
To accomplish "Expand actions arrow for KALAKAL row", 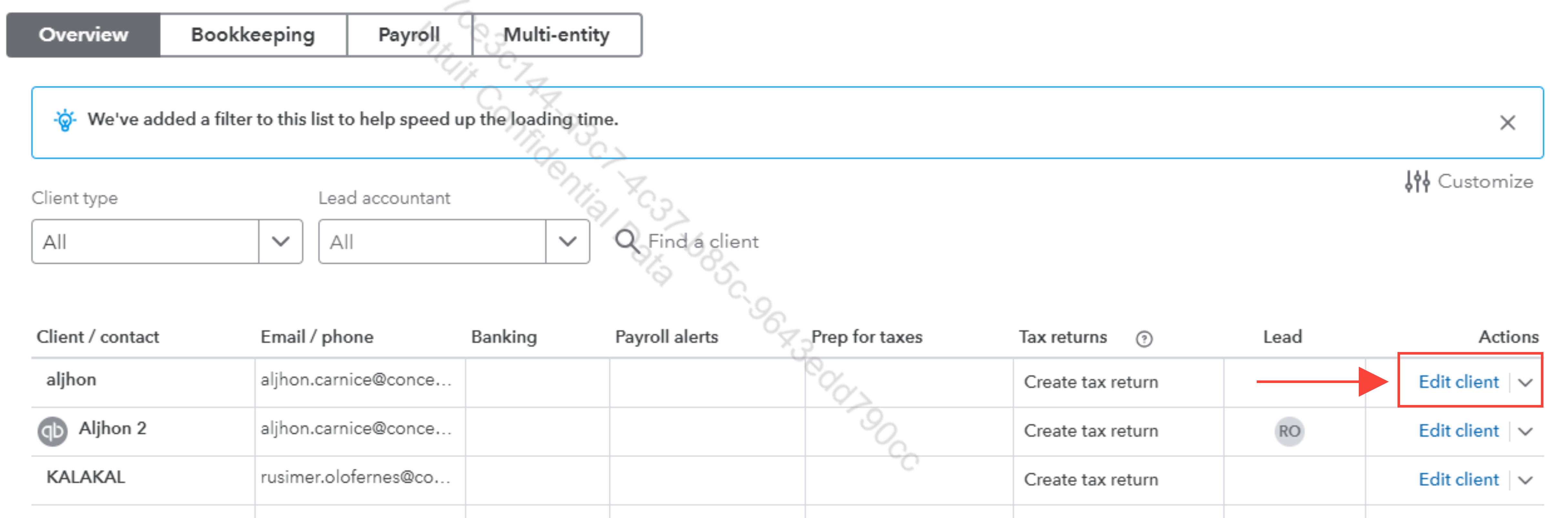I will 1525,480.
